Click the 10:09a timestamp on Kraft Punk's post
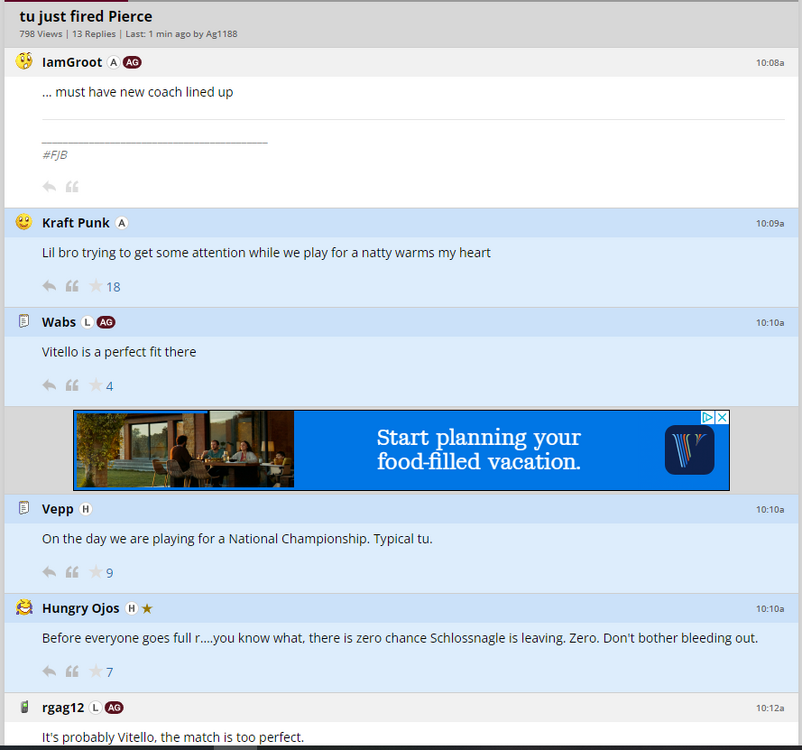The image size is (802, 750). pos(769,224)
